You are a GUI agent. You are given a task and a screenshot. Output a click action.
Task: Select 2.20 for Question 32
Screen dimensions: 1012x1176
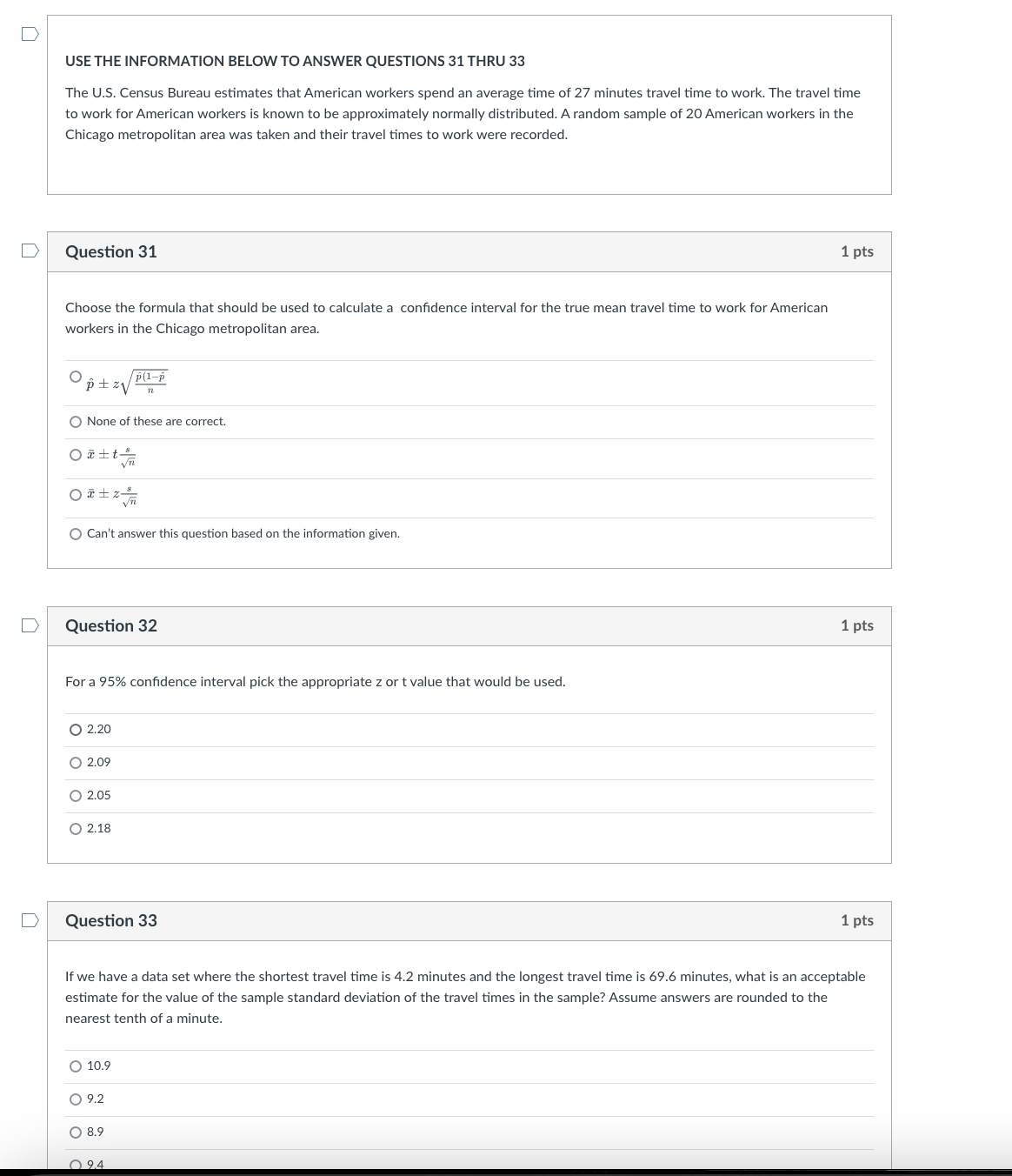(76, 730)
